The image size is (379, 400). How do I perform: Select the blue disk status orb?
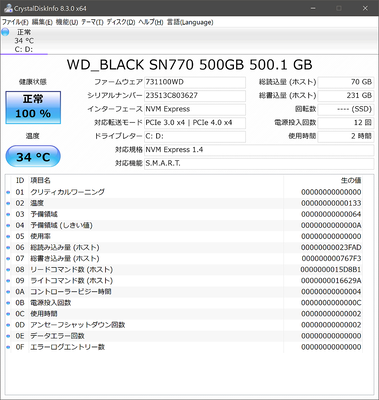(5, 32)
